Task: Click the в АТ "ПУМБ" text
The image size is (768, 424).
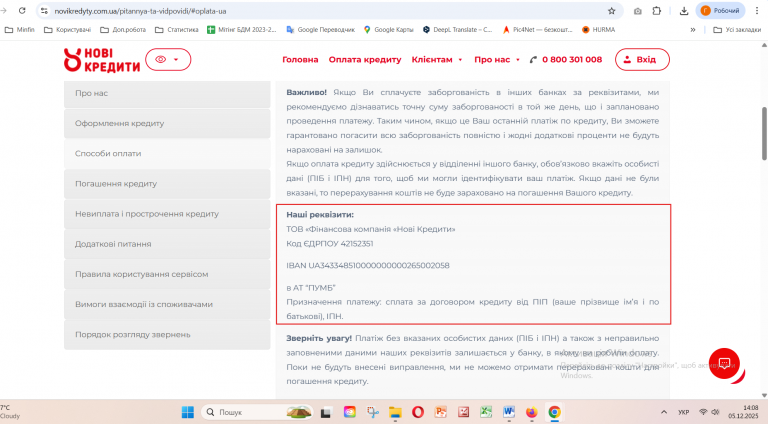Action: 311,287
